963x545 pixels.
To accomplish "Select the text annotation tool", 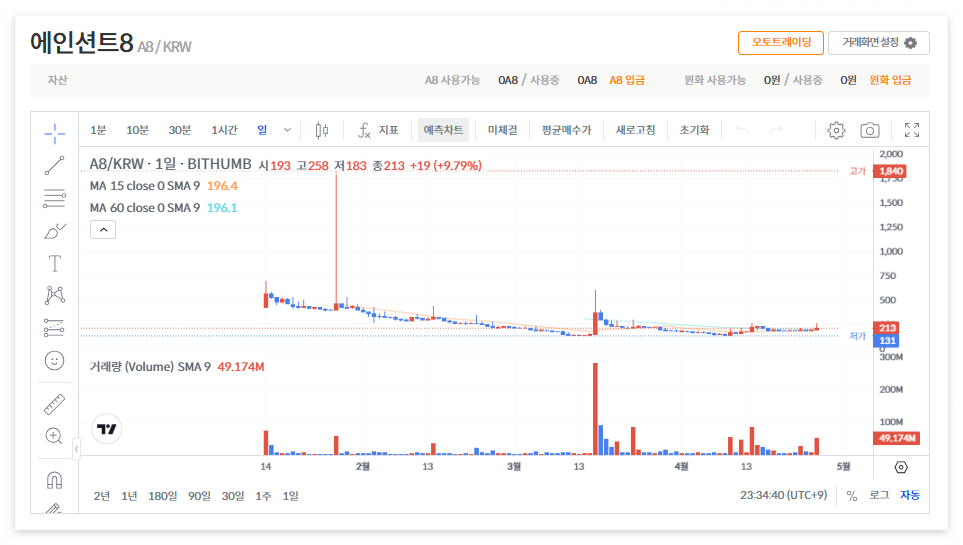I will [x=55, y=264].
